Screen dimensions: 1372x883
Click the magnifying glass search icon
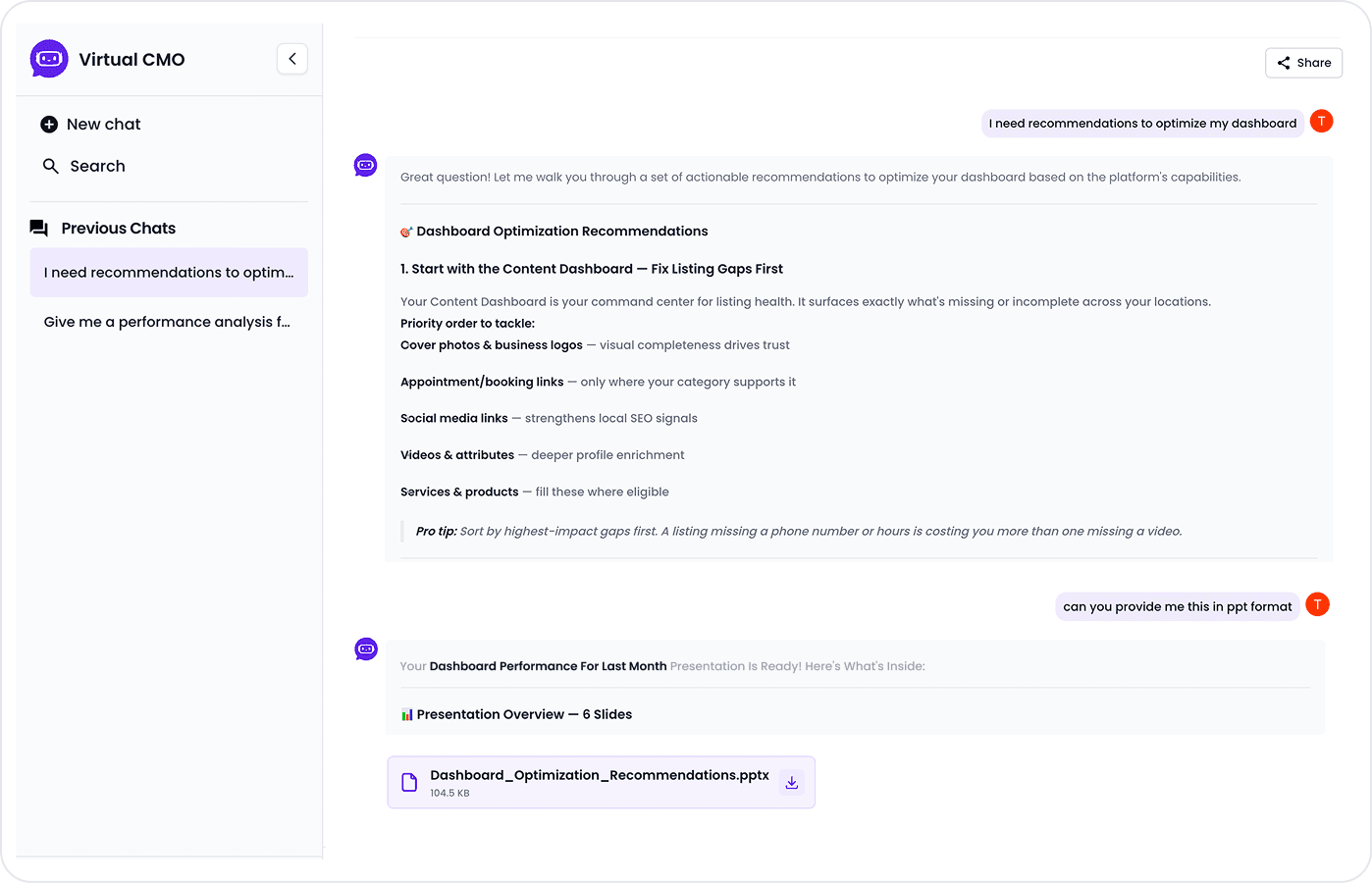click(51, 167)
